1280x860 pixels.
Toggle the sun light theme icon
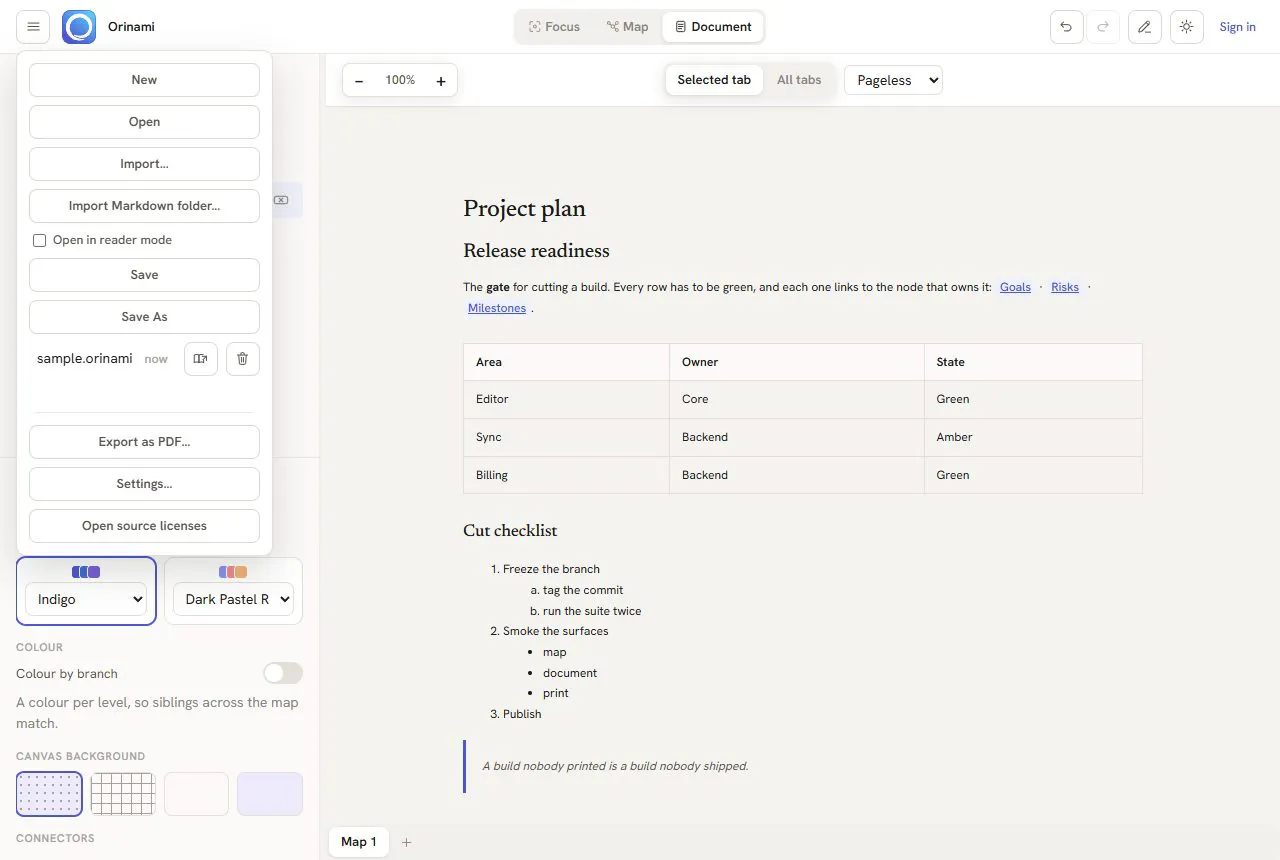[x=1187, y=27]
